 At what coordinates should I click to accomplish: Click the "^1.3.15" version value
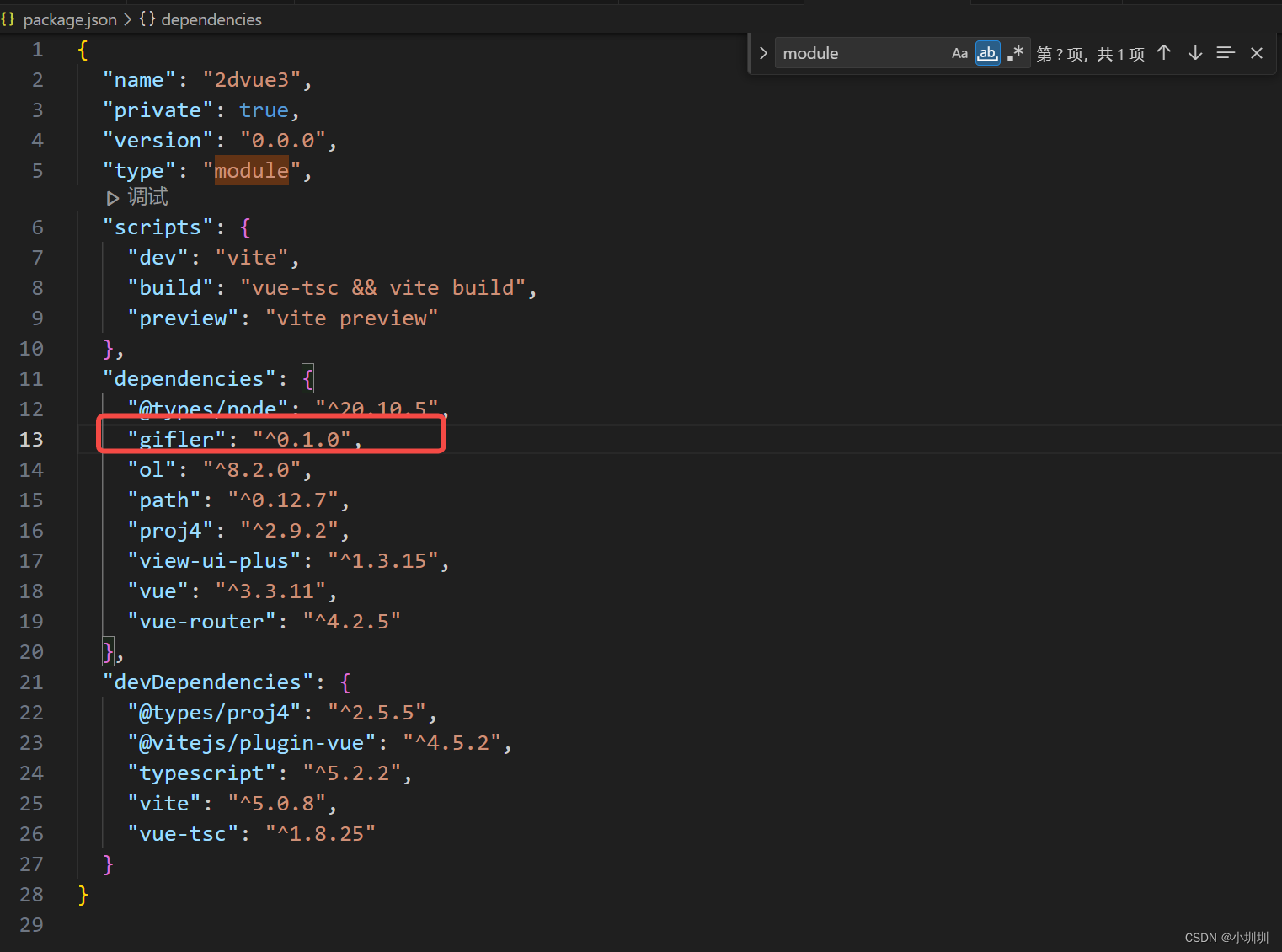[x=383, y=561]
